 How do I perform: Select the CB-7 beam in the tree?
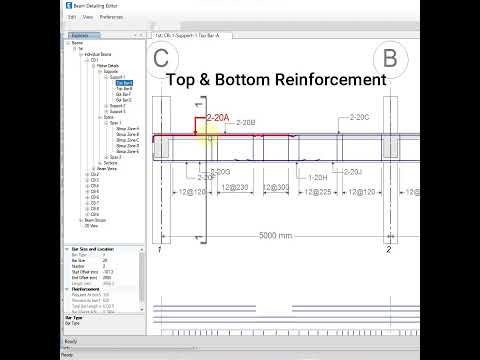95,203
